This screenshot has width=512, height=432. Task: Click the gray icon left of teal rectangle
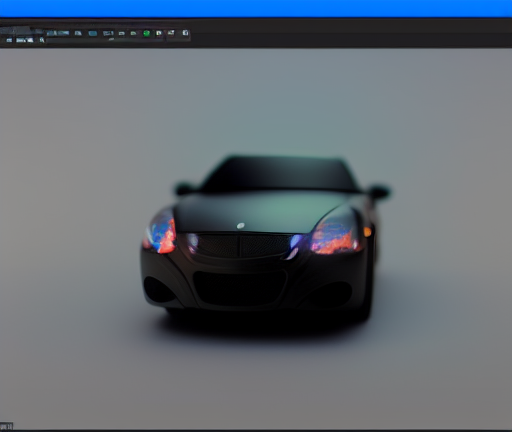coord(78,33)
